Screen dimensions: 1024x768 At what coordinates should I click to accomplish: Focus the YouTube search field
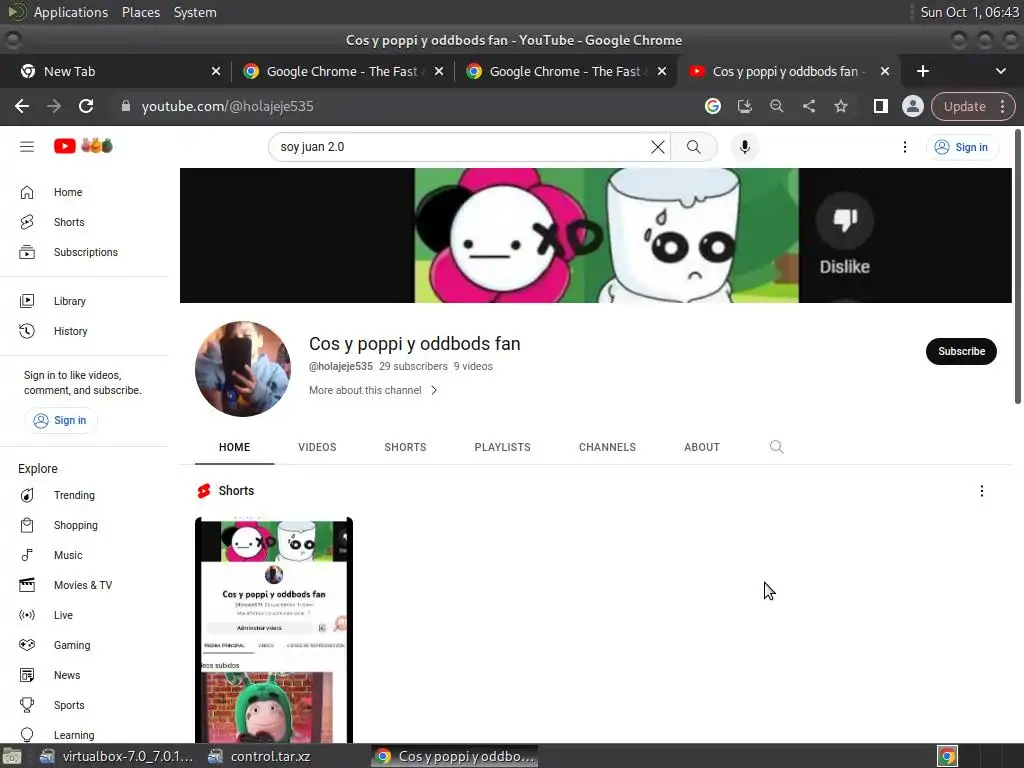(x=460, y=147)
